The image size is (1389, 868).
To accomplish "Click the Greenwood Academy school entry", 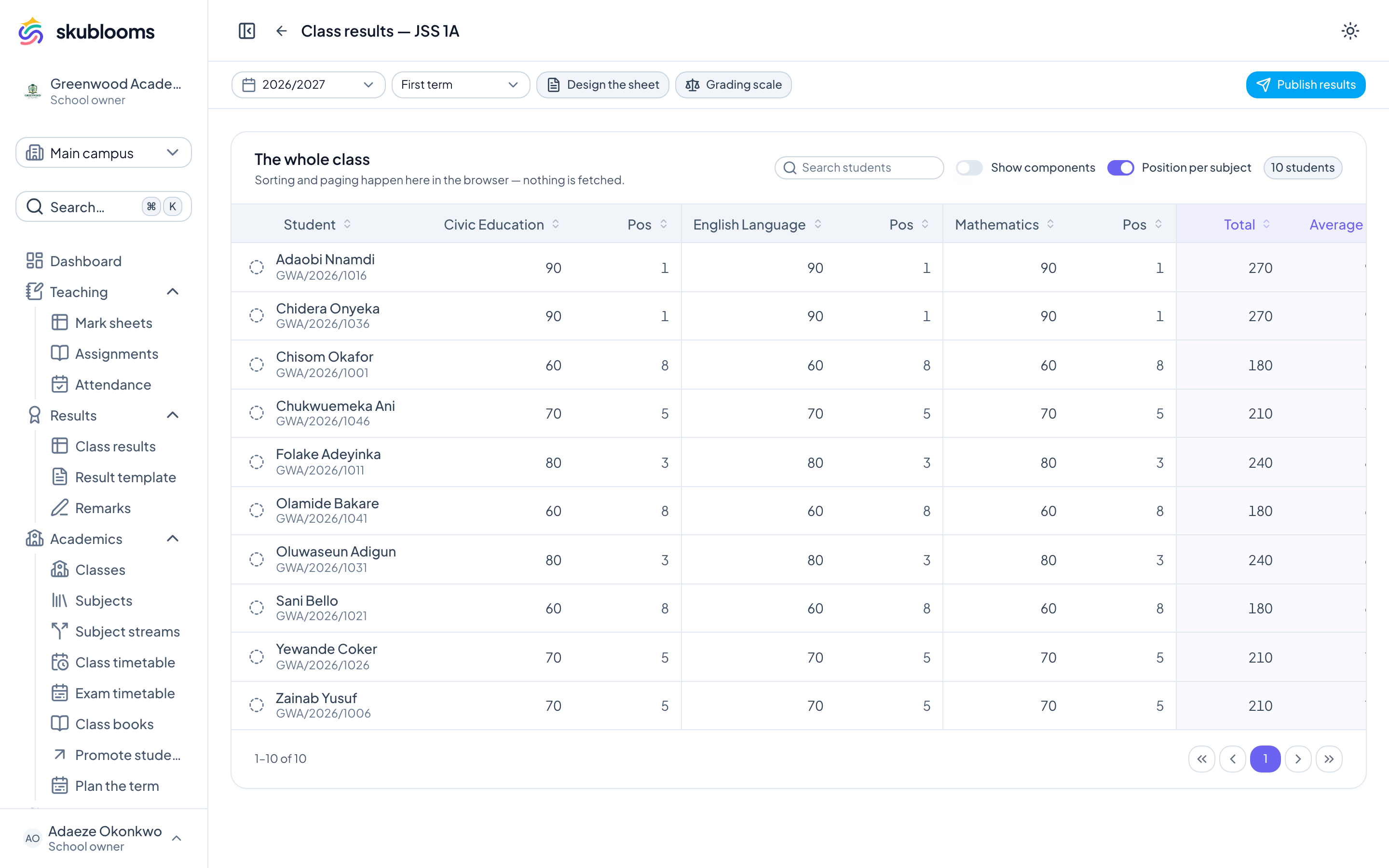I will click(x=103, y=91).
